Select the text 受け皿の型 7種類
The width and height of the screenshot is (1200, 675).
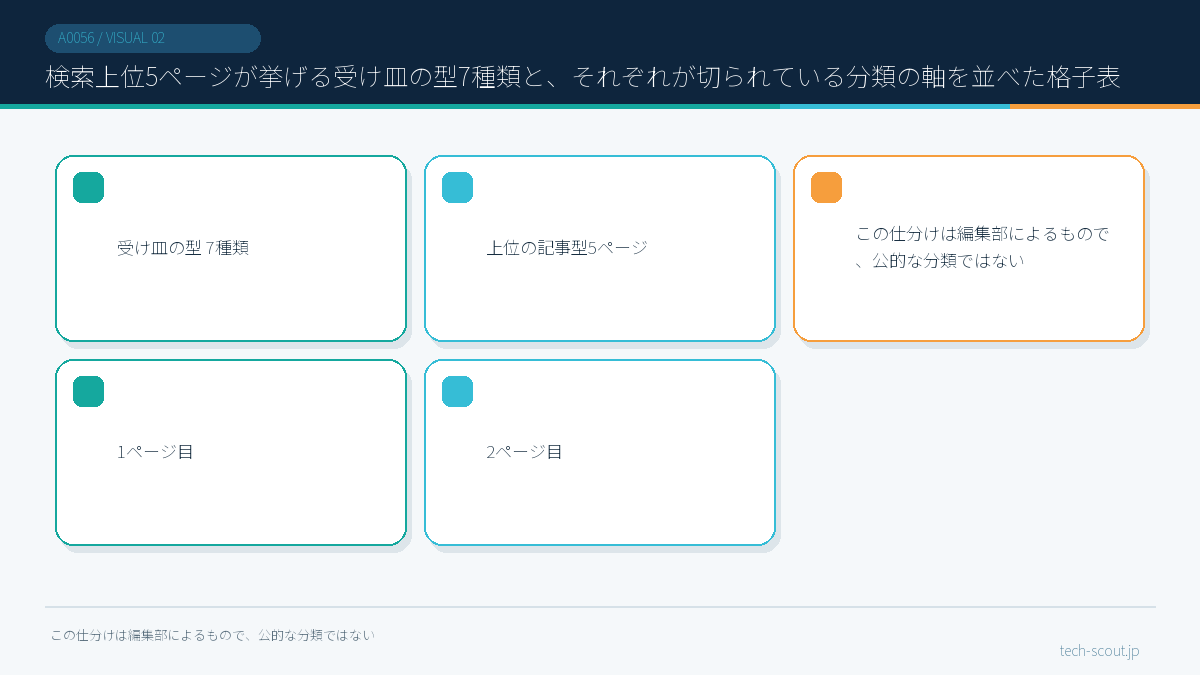click(x=183, y=248)
